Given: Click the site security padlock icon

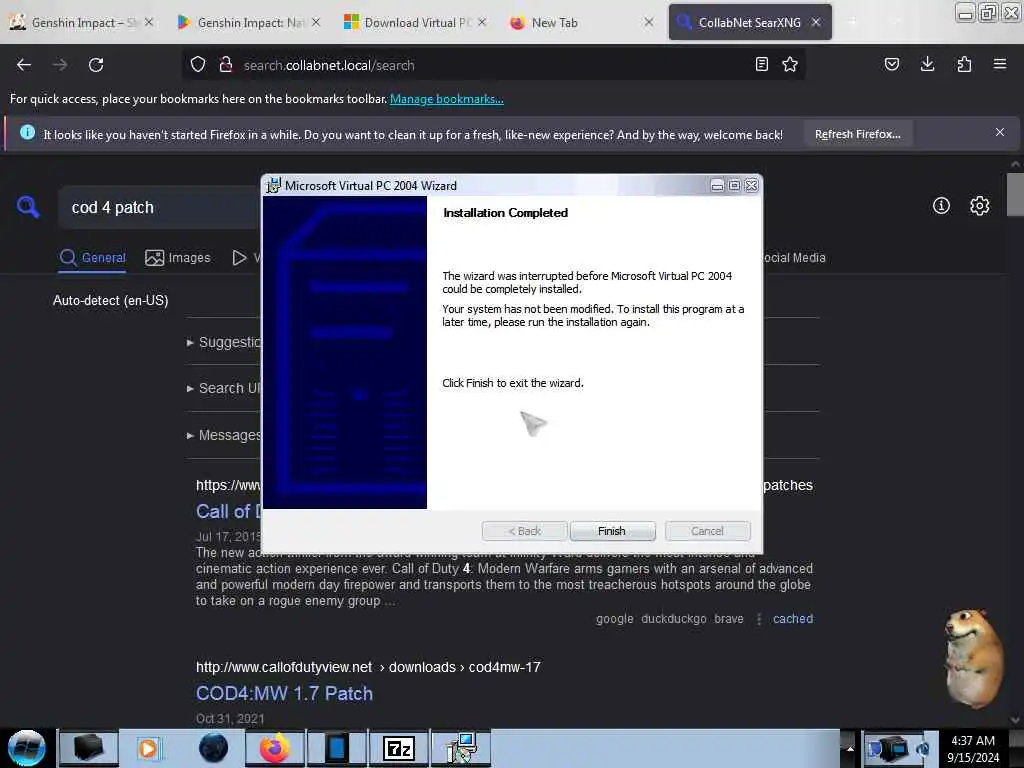Looking at the screenshot, I should click(226, 65).
